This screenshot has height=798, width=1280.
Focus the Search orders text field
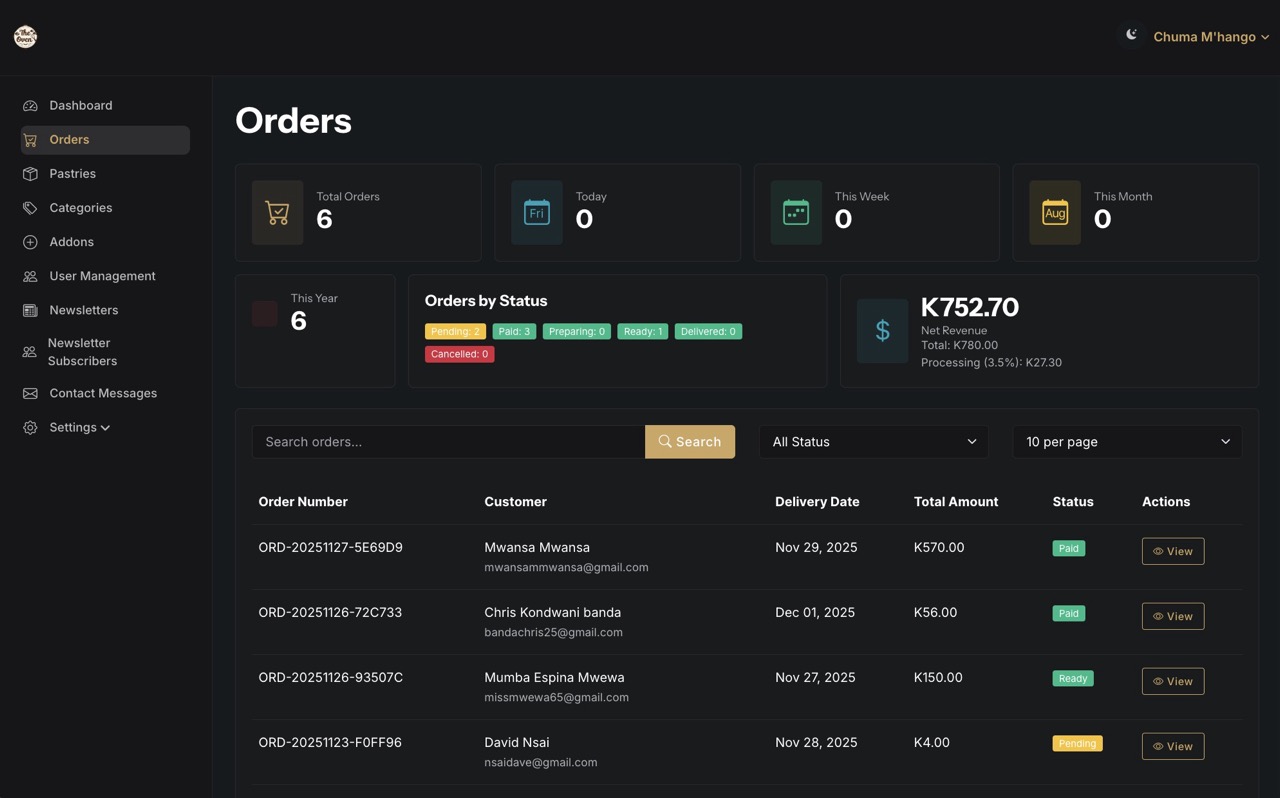click(448, 442)
